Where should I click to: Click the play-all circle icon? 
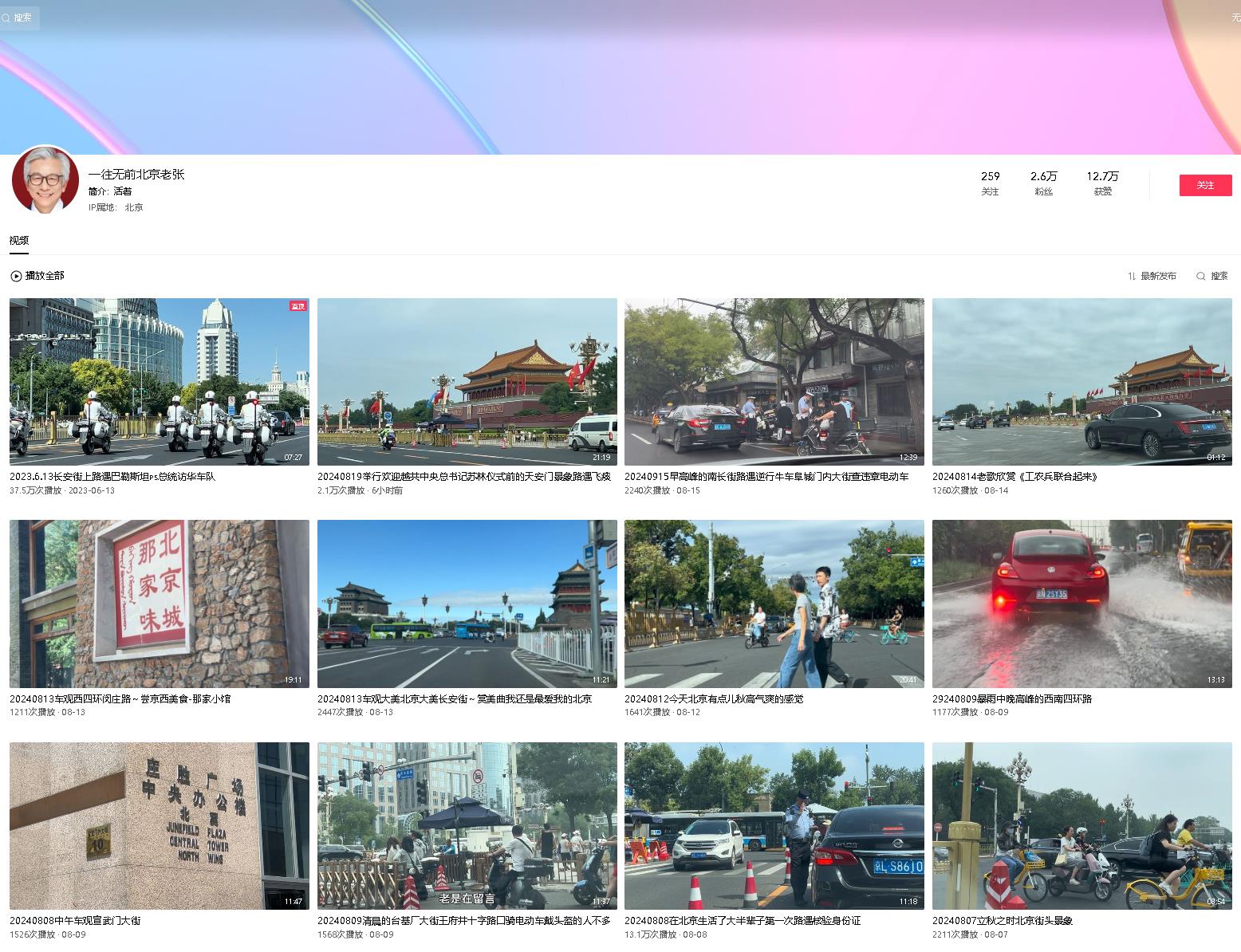pos(16,276)
